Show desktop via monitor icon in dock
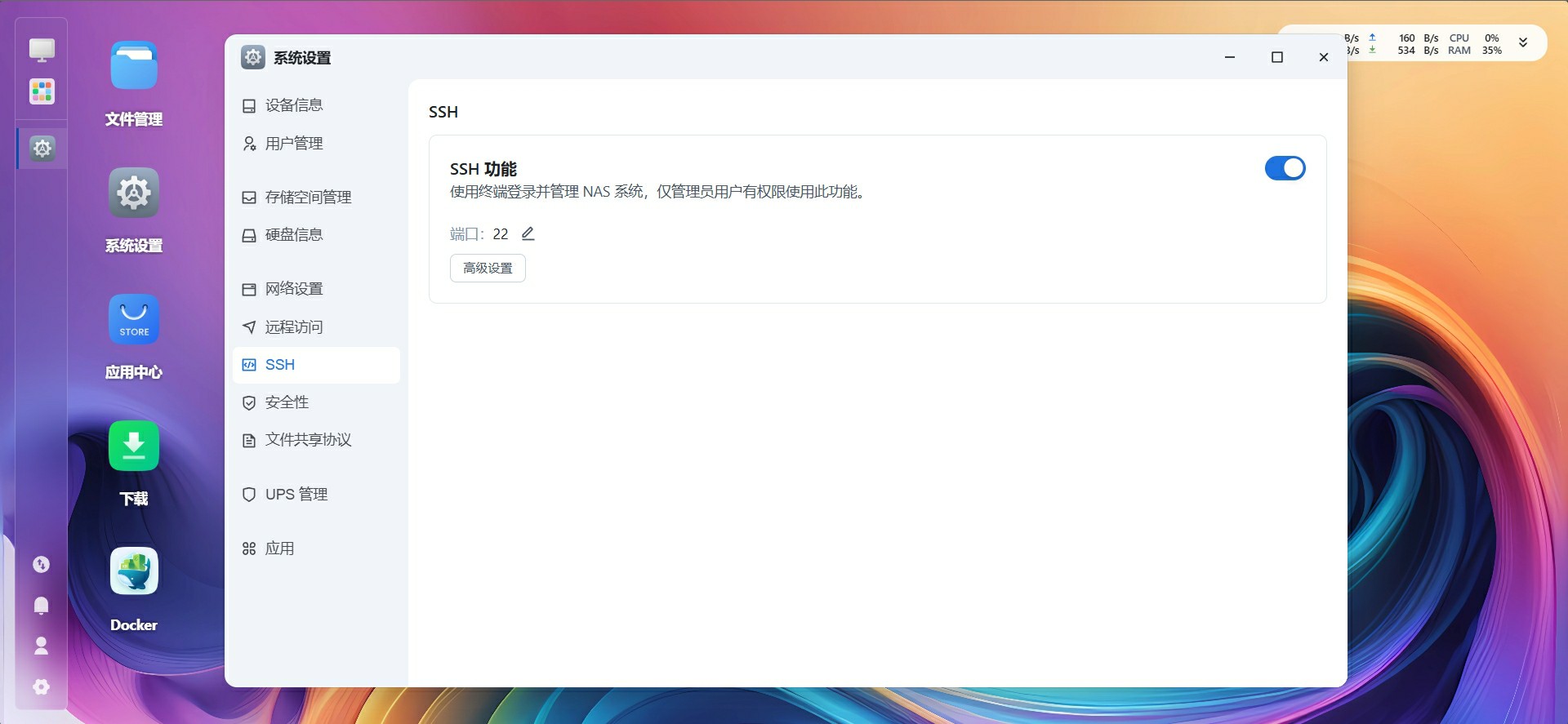 42,50
